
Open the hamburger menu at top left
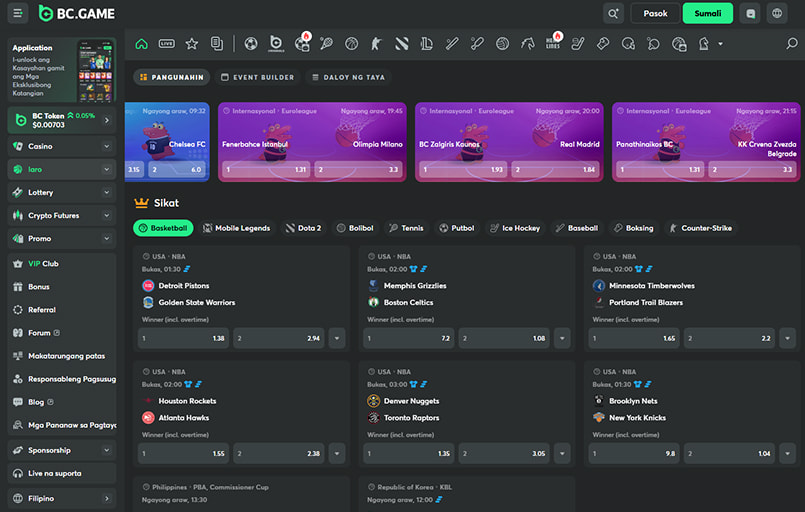(18, 13)
